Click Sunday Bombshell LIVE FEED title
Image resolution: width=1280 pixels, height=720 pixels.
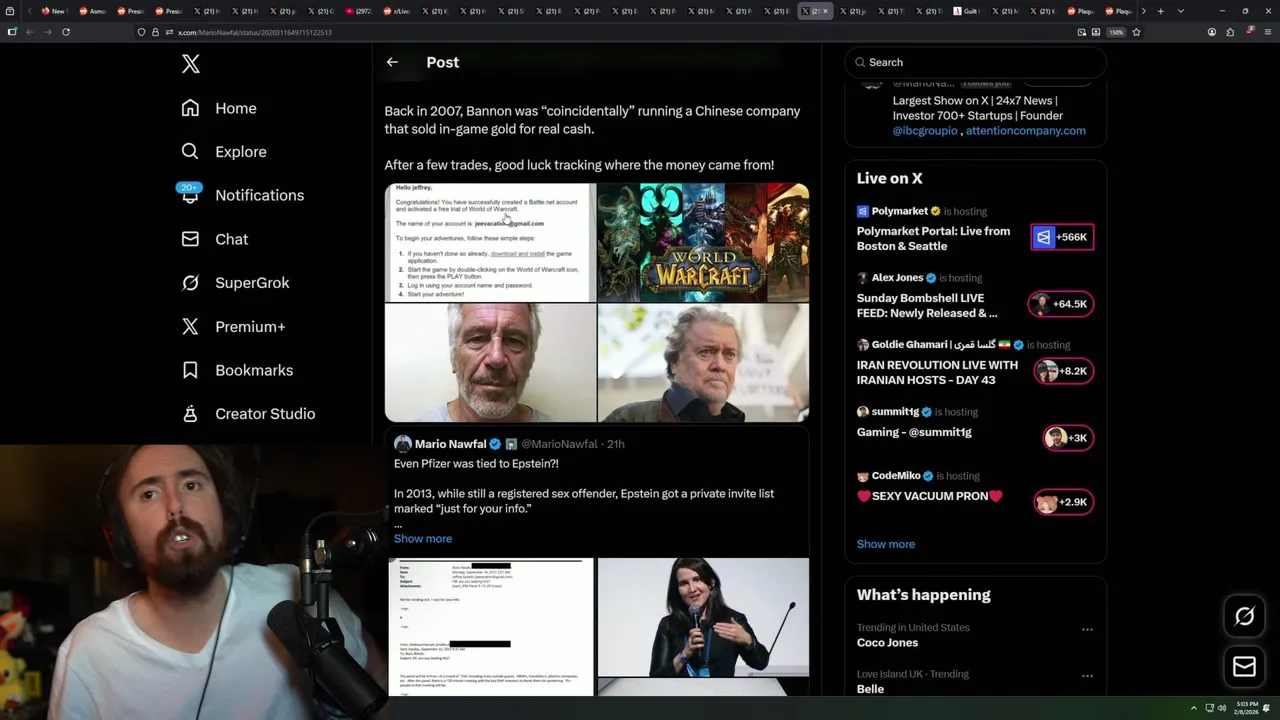pyautogui.click(x=927, y=305)
